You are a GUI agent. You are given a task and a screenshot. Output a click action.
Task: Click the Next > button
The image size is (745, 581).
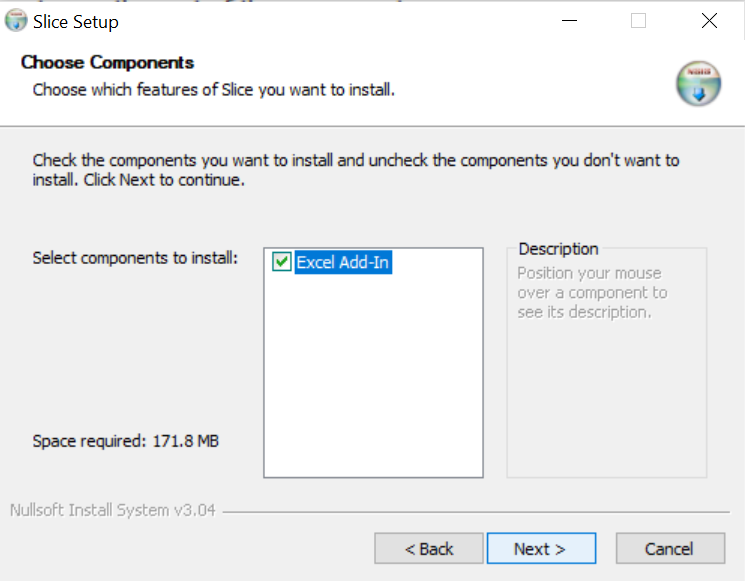click(x=540, y=549)
